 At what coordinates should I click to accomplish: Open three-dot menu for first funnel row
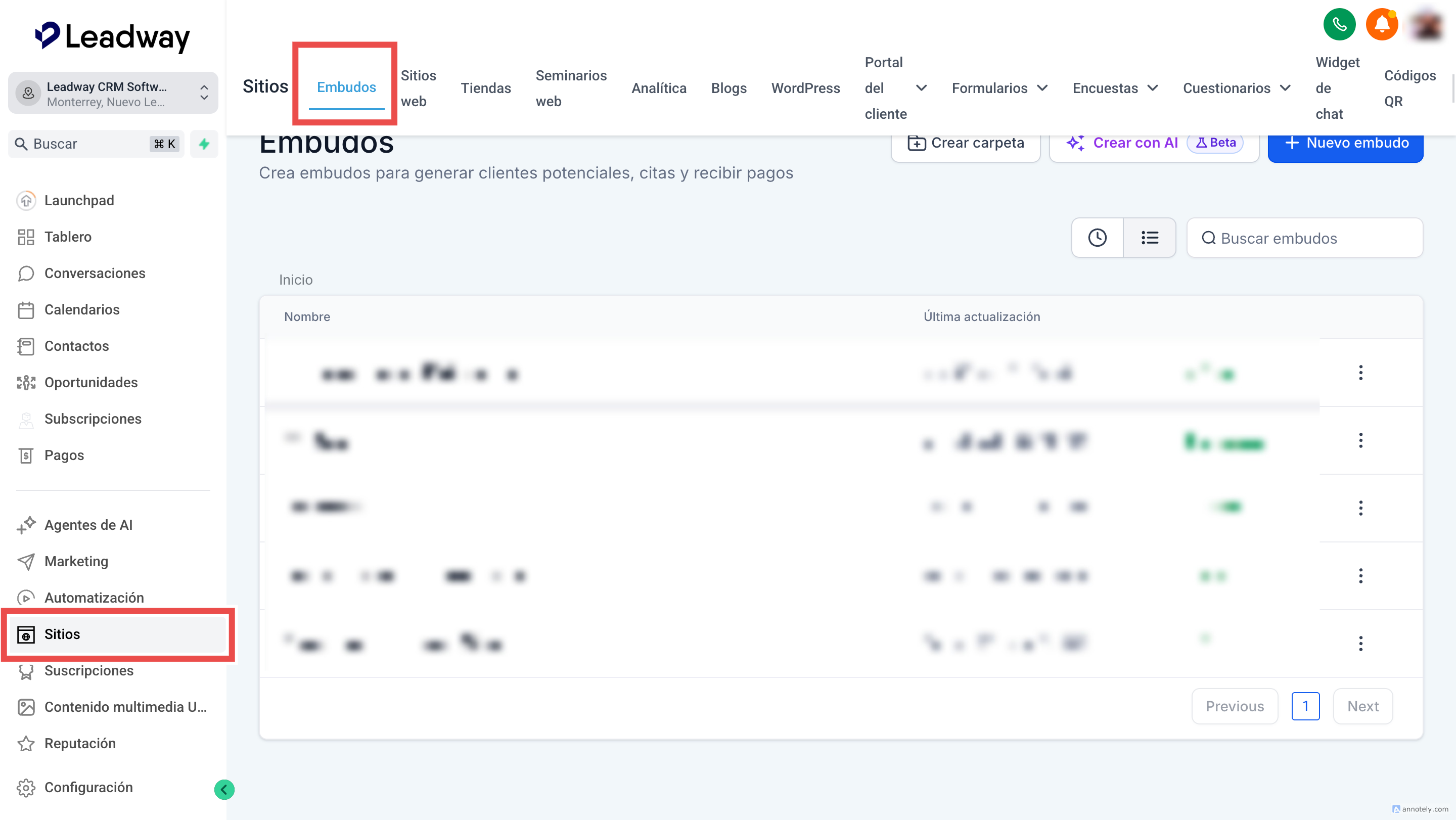[1360, 373]
